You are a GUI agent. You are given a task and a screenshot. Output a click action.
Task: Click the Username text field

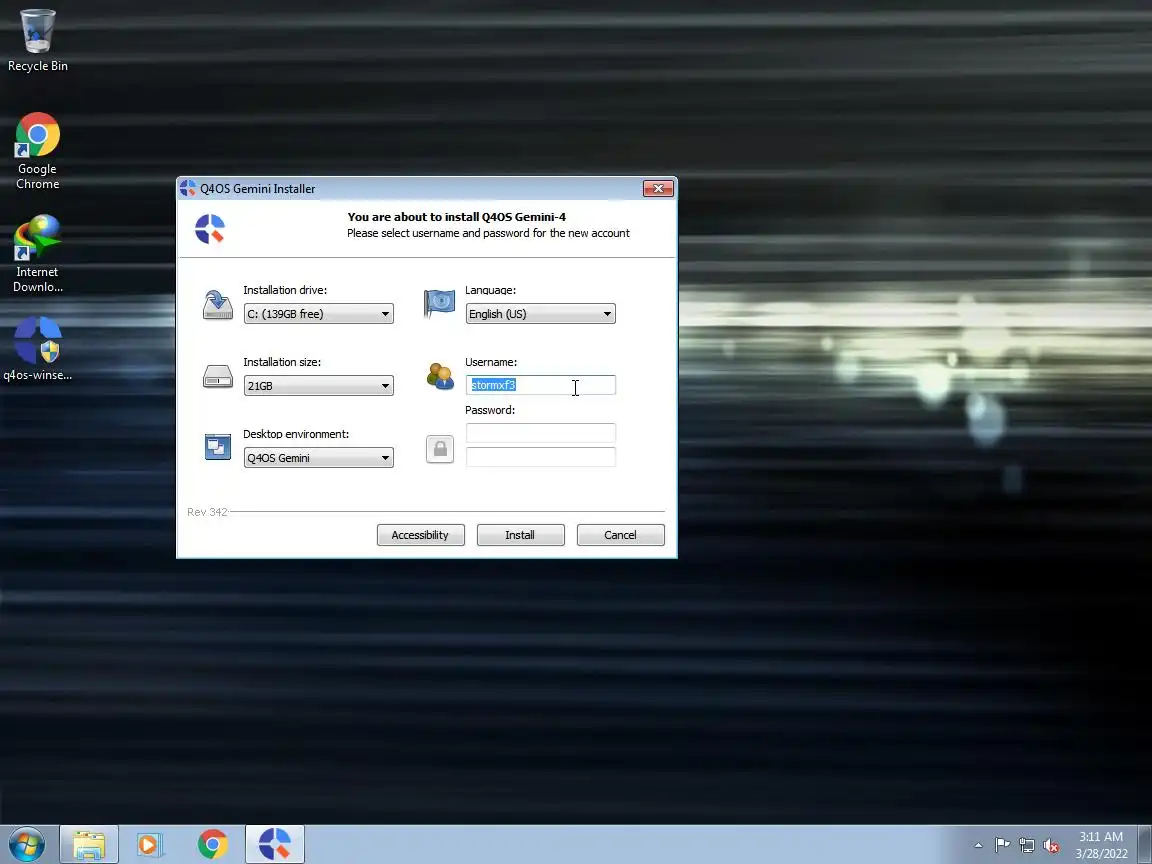click(x=541, y=385)
